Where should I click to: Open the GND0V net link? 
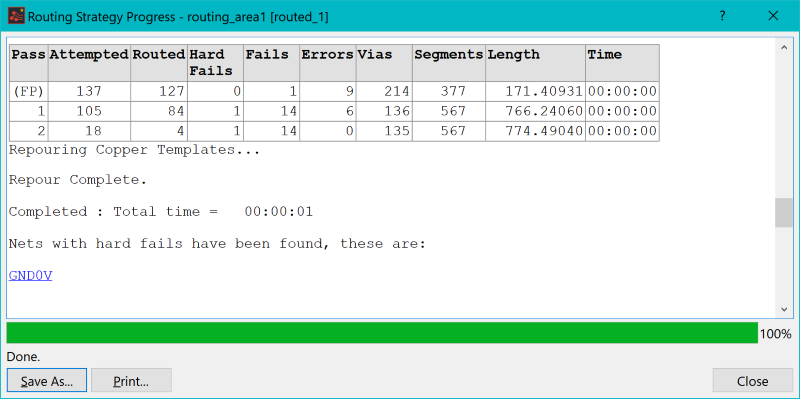(x=31, y=276)
